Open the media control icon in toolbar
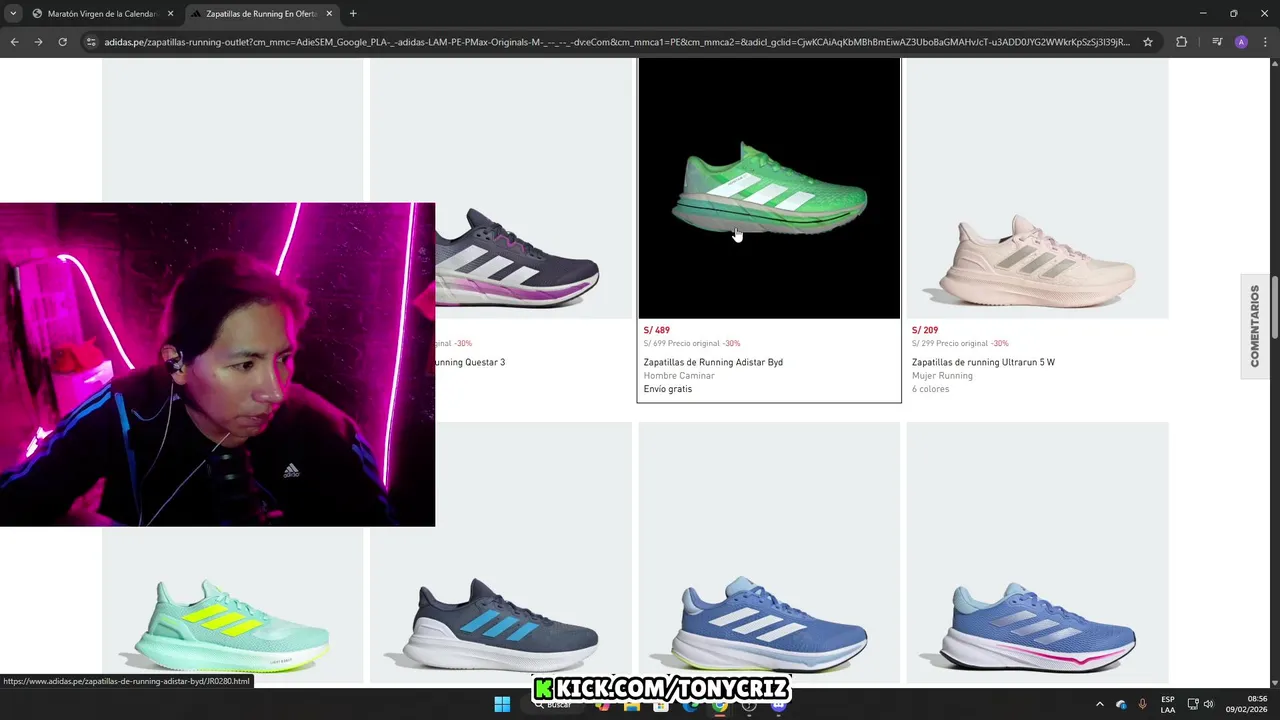 point(1217,42)
